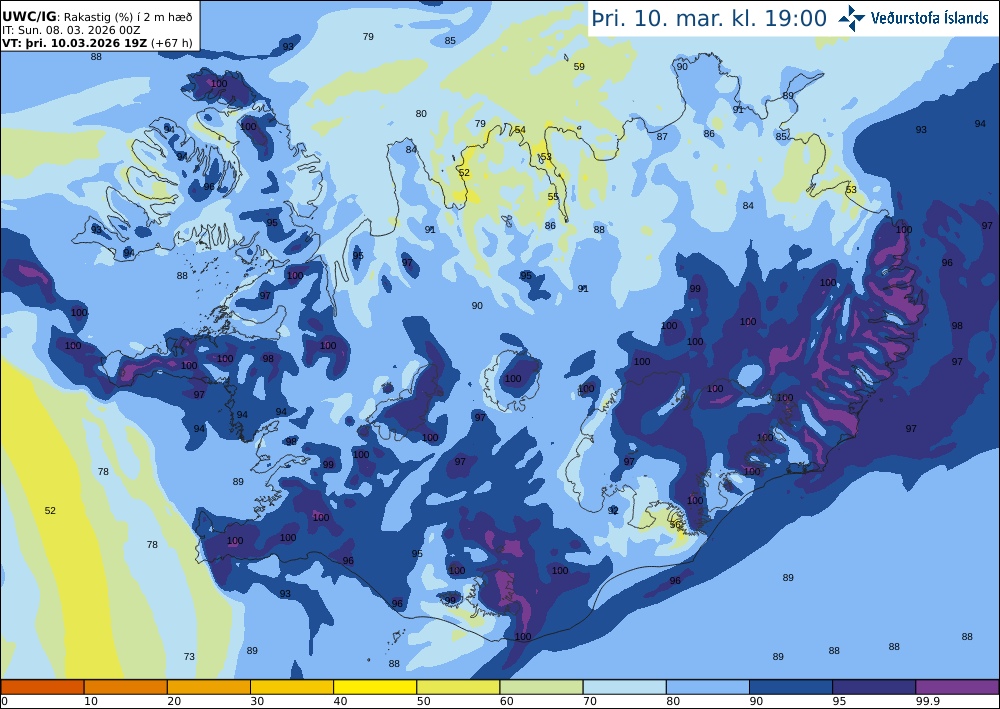Select the 'VT: þri. 10.03.2026 19Z (+67 h)' line

pyautogui.click(x=97, y=43)
